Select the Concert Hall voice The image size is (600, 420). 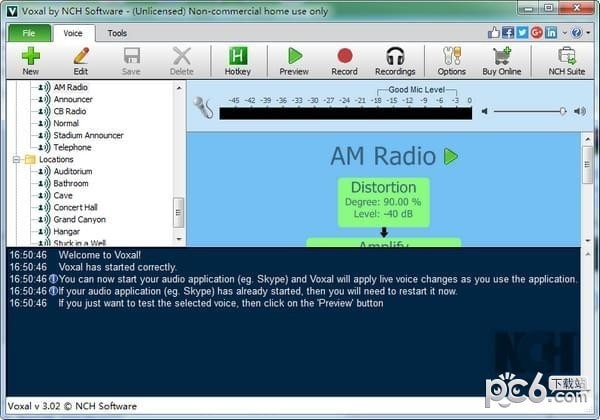tap(75, 207)
